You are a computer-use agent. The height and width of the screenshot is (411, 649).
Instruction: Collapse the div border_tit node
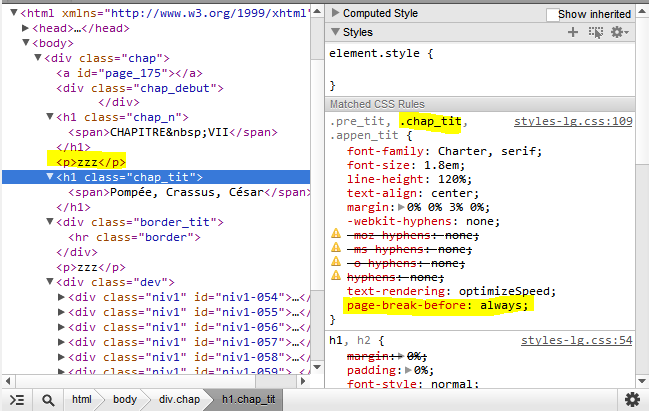point(50,221)
